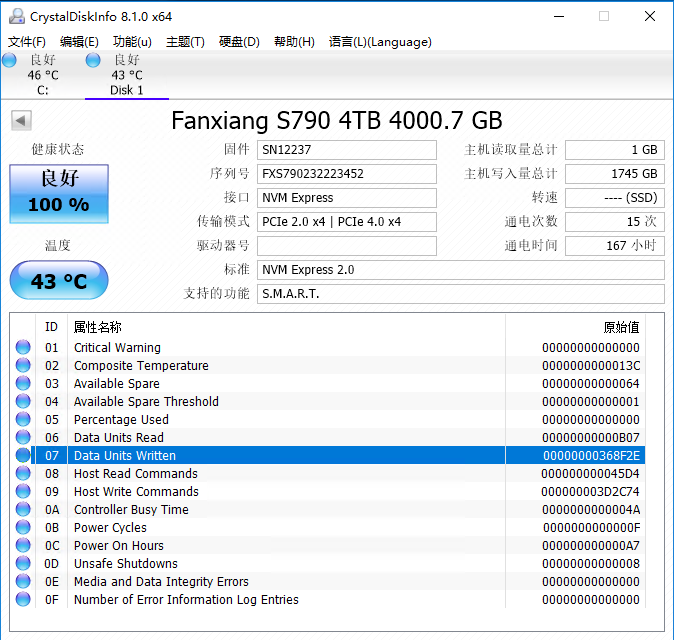This screenshot has height=640, width=674.
Task: Select the Controller Busy Time attribute name
Action: click(131, 509)
